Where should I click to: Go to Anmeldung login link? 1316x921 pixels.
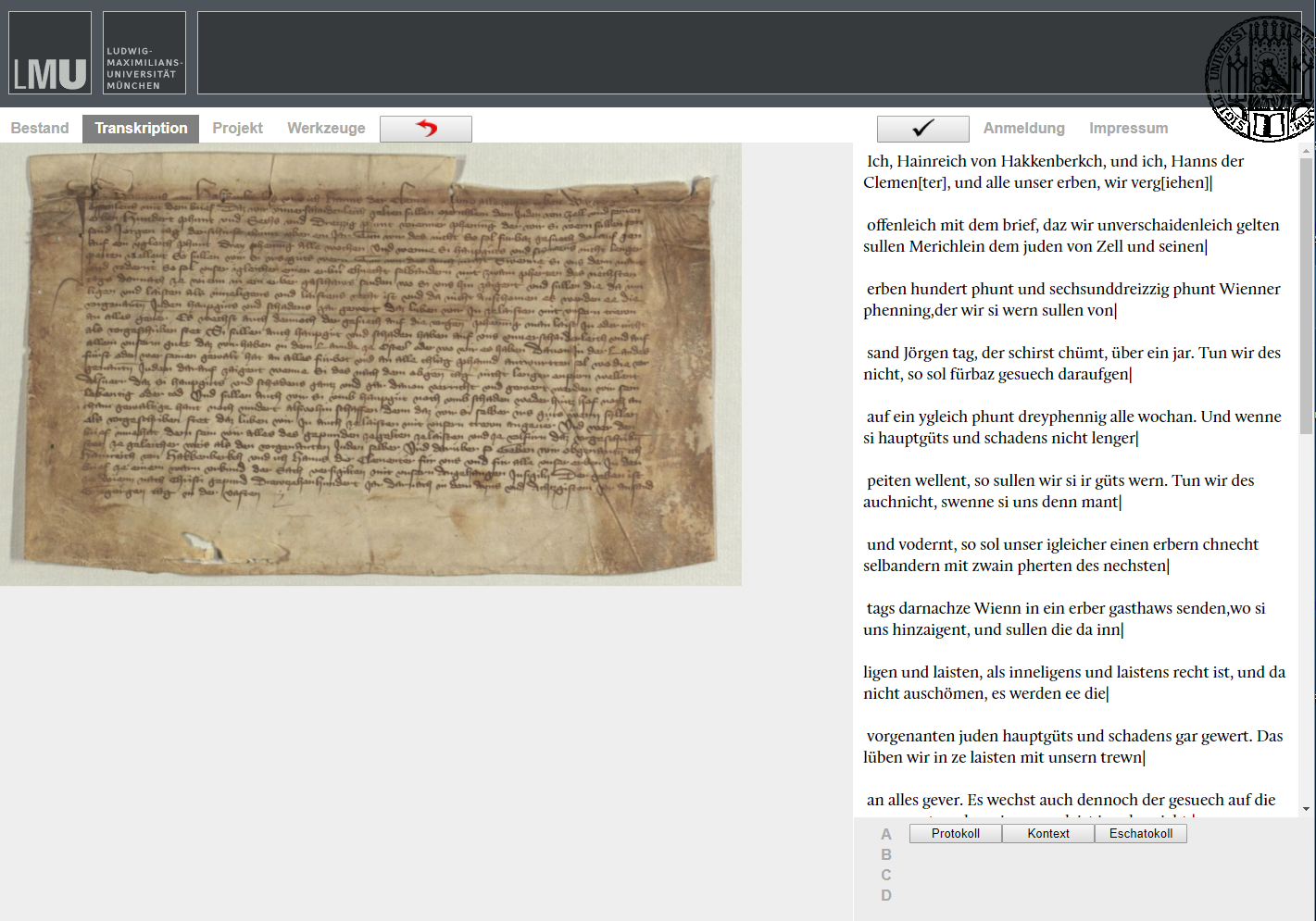pyautogui.click(x=1023, y=129)
